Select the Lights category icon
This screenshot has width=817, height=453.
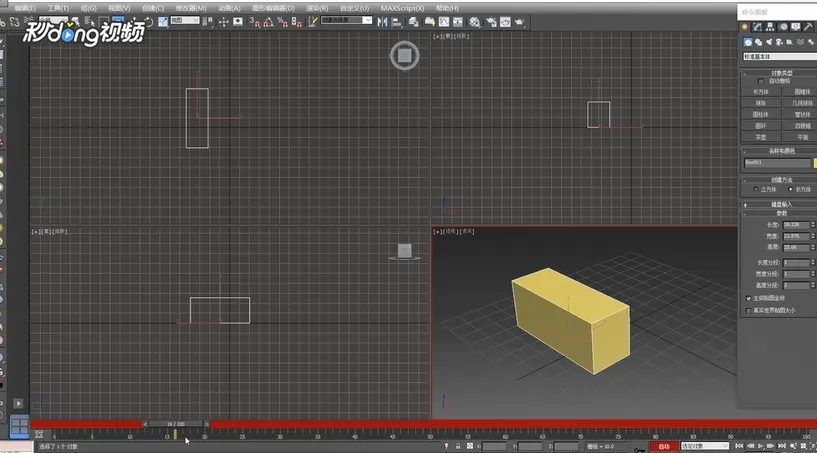pos(769,42)
